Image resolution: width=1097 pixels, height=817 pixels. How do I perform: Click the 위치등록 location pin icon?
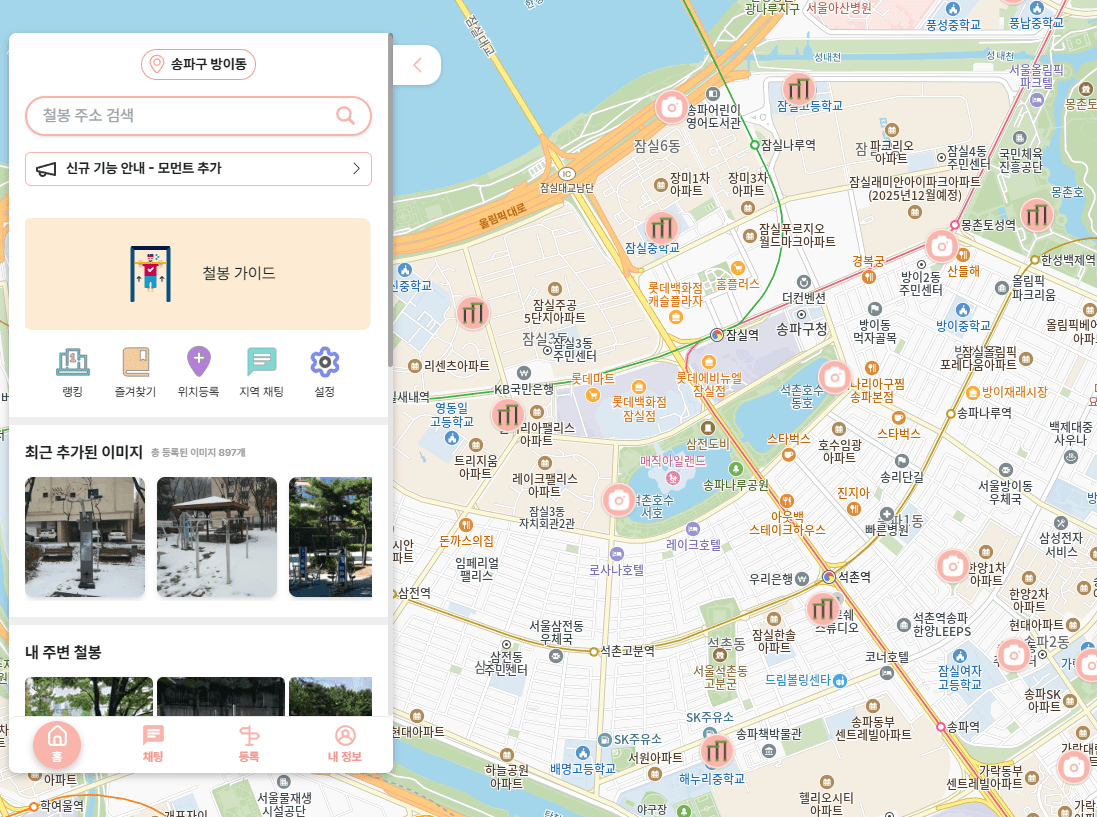pyautogui.click(x=198, y=363)
